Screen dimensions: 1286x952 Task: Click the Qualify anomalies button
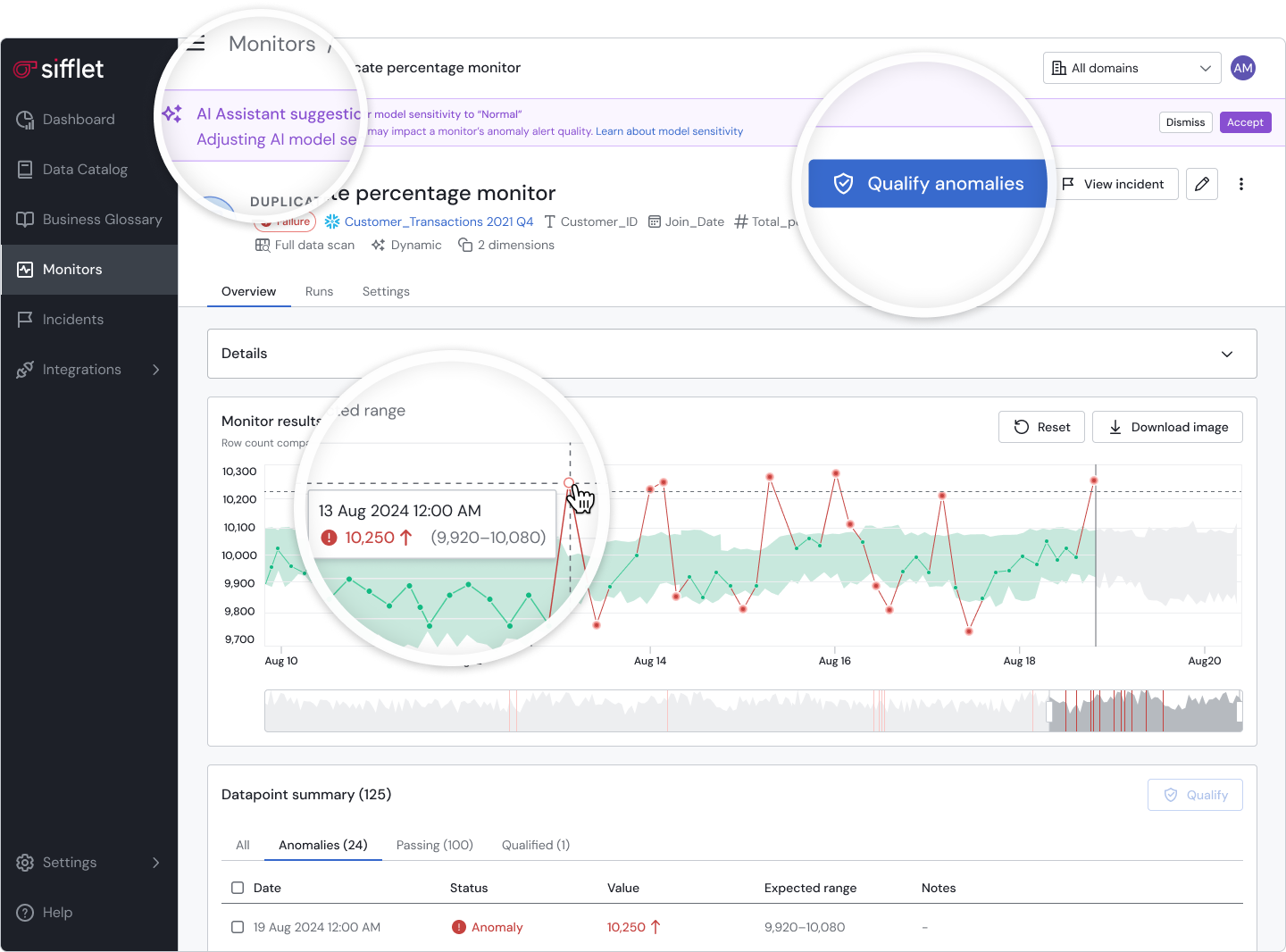coord(928,184)
